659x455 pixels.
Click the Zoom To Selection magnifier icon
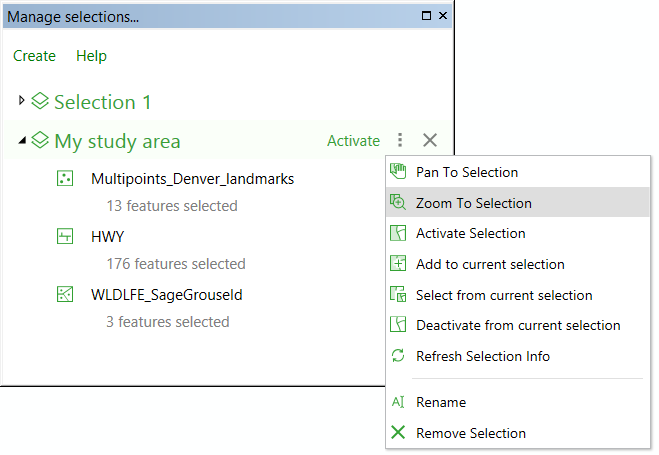point(398,203)
